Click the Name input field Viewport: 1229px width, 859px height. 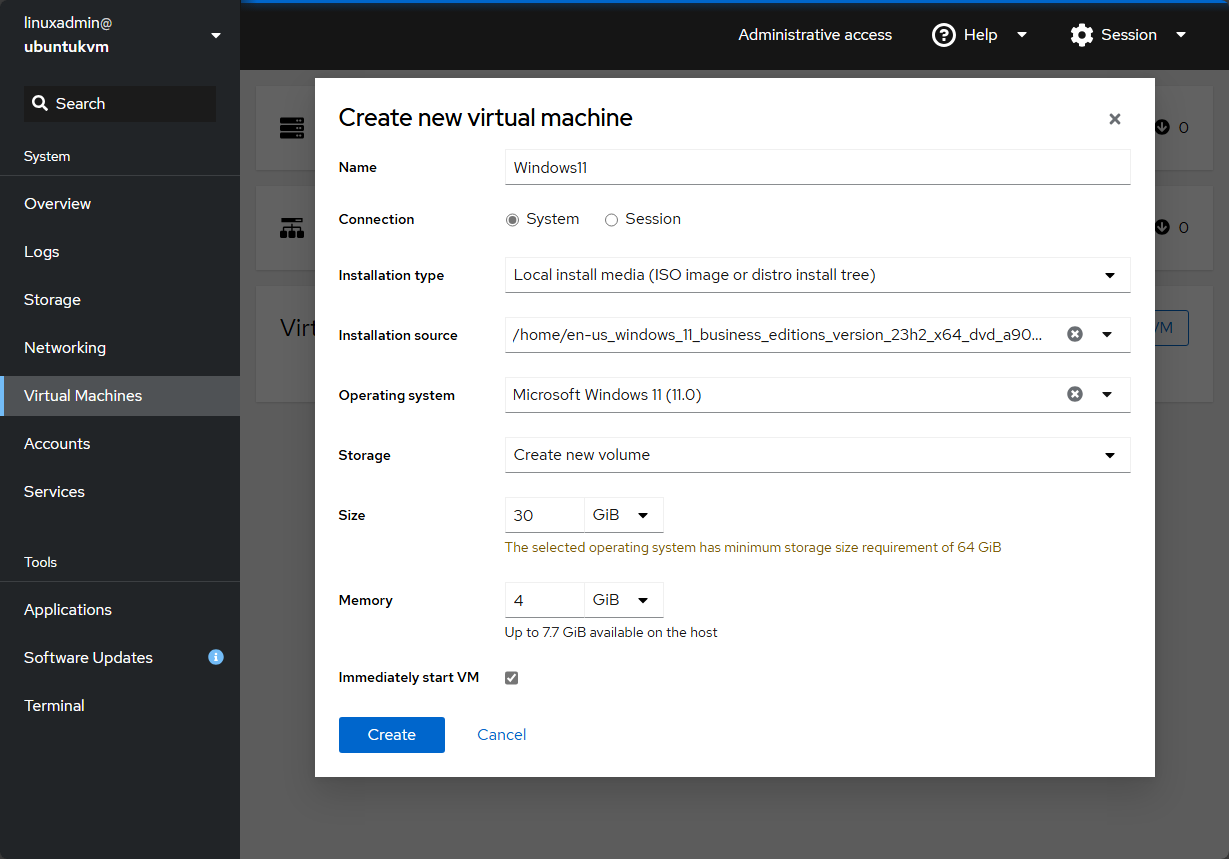click(x=817, y=168)
